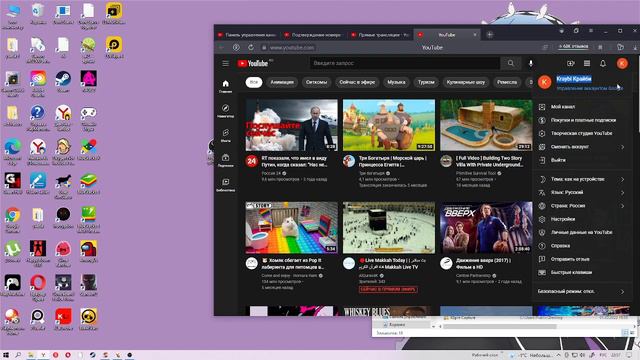The height and width of the screenshot is (360, 640).
Task: Click the YouTube logo
Action: click(253, 63)
